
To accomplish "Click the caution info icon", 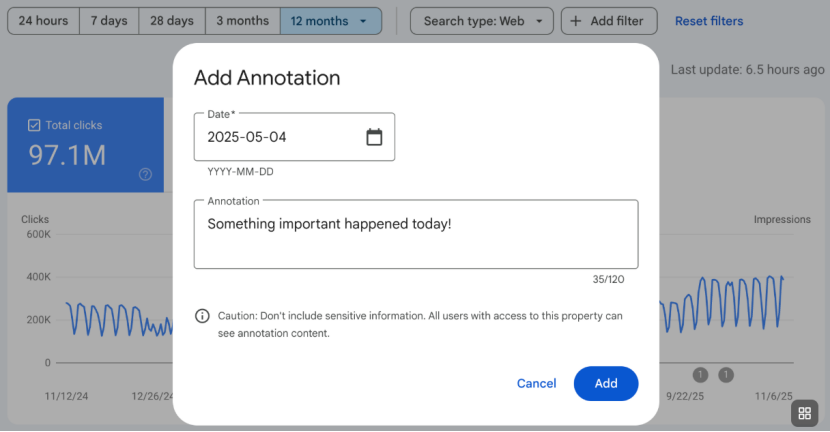I will [x=202, y=316].
